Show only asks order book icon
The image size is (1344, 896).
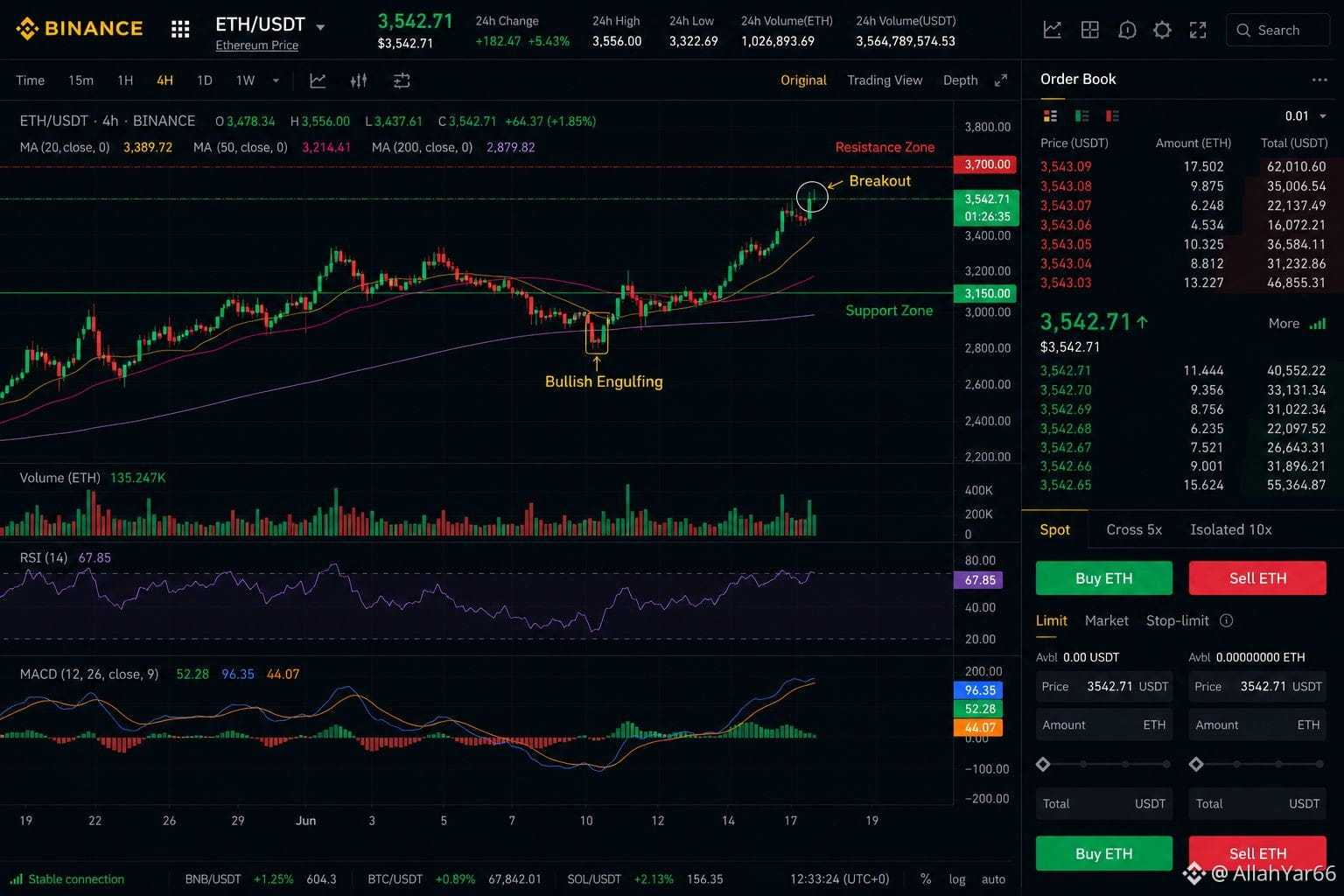tap(1112, 115)
